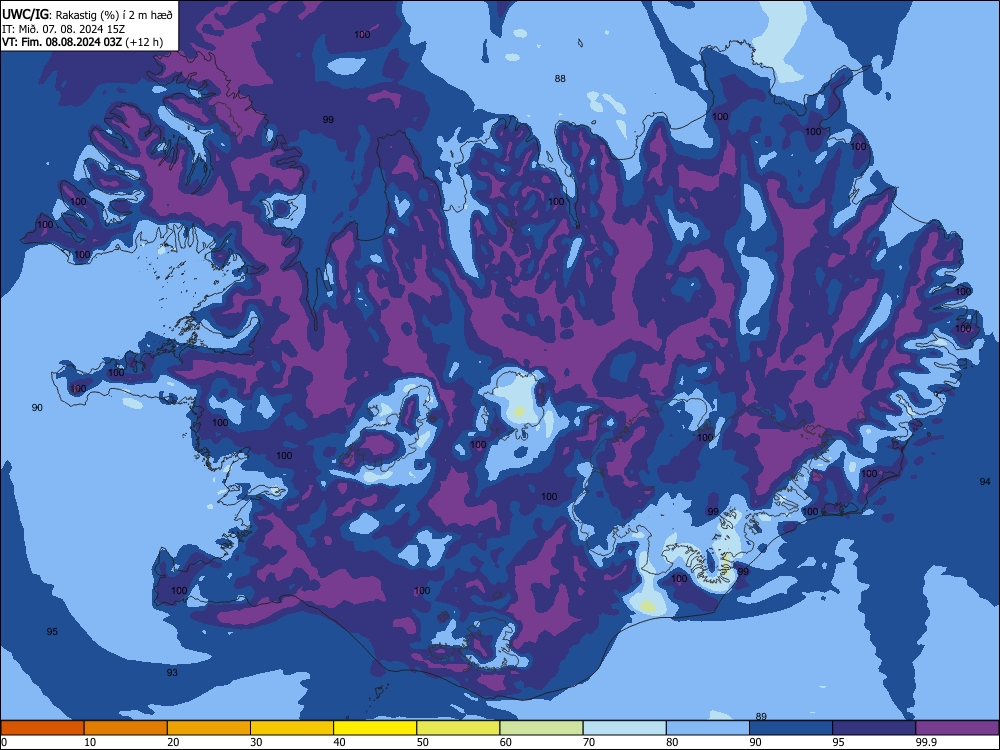Image resolution: width=1000 pixels, height=750 pixels.
Task: Click the medium blue 90–95 legend swatch
Action: click(791, 728)
